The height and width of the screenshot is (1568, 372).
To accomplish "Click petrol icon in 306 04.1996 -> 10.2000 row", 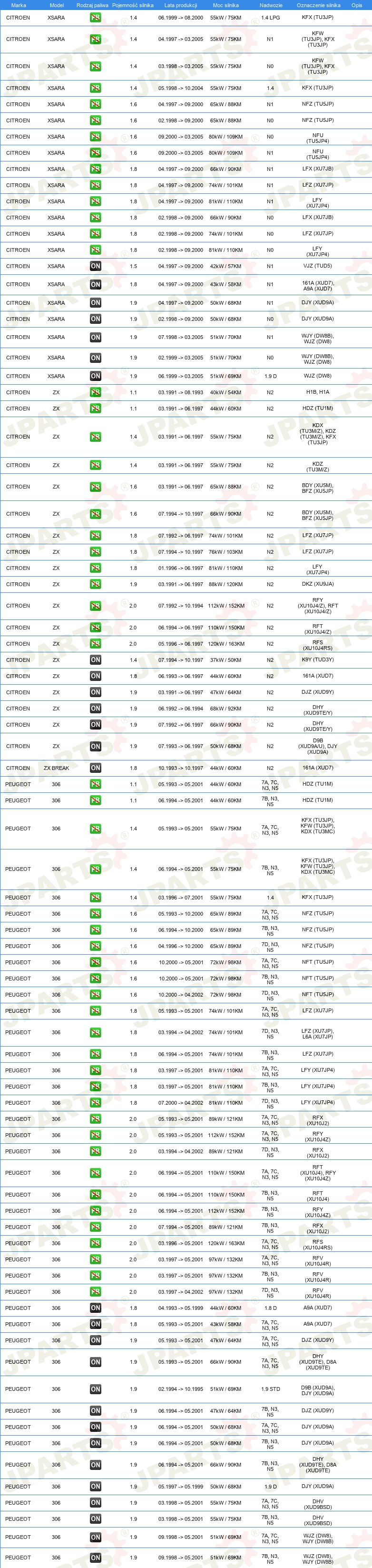I will (x=96, y=947).
